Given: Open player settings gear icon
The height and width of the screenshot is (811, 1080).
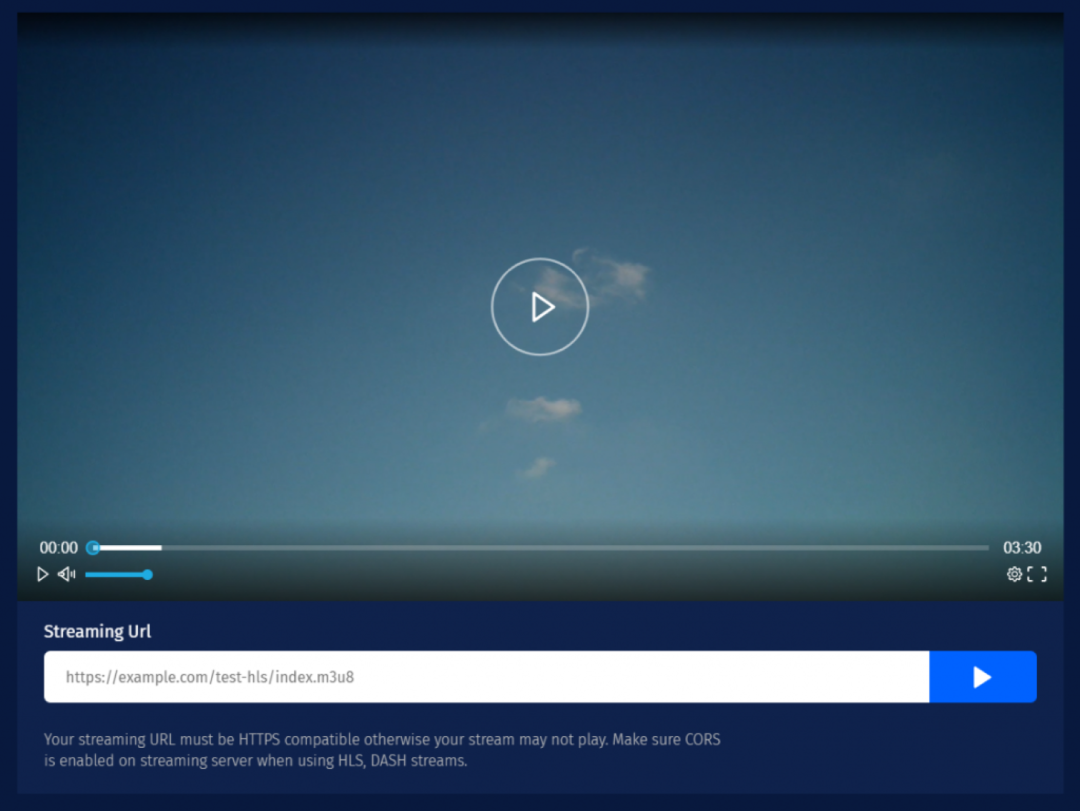Looking at the screenshot, I should tap(1014, 574).
